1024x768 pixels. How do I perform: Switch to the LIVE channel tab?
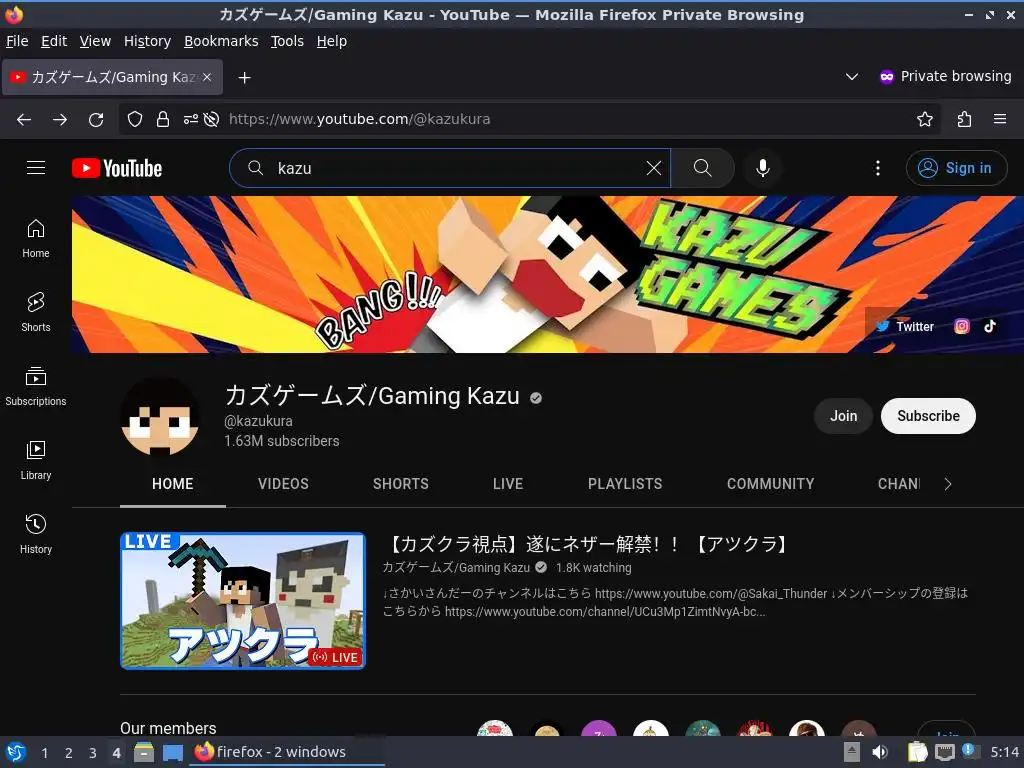508,484
